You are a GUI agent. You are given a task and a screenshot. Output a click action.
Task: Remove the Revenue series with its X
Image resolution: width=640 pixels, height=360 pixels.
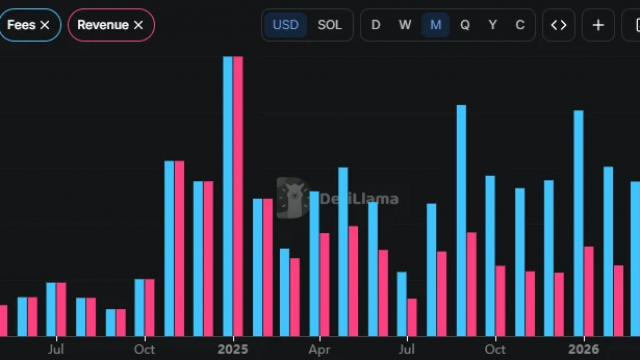point(138,25)
